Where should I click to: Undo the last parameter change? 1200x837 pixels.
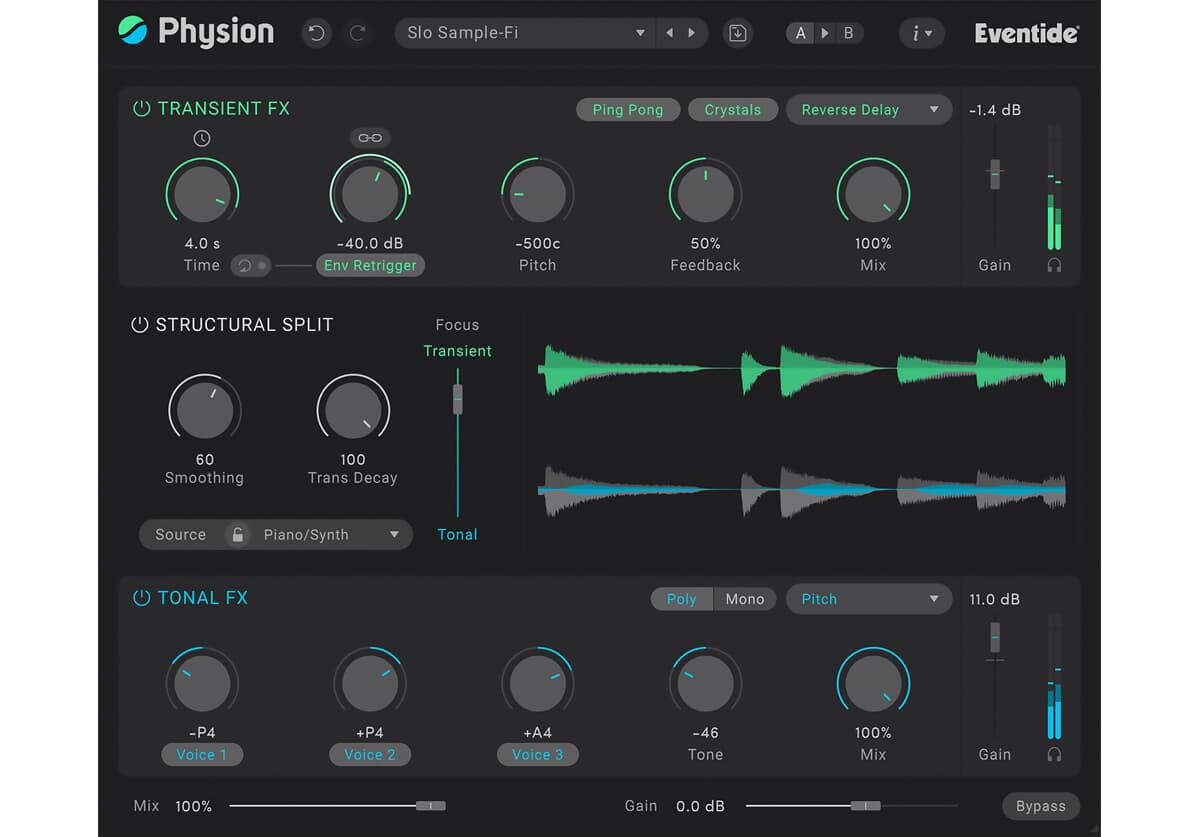coord(316,32)
